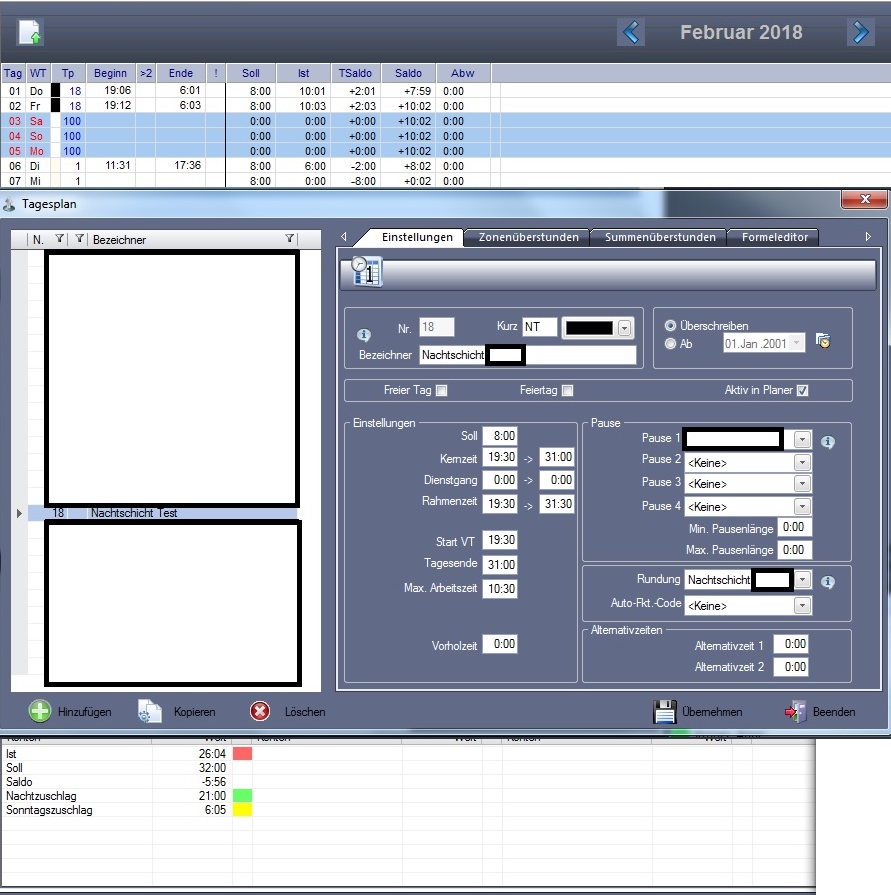Click info icon next to Nr. field
The height and width of the screenshot is (895, 891).
click(x=364, y=335)
